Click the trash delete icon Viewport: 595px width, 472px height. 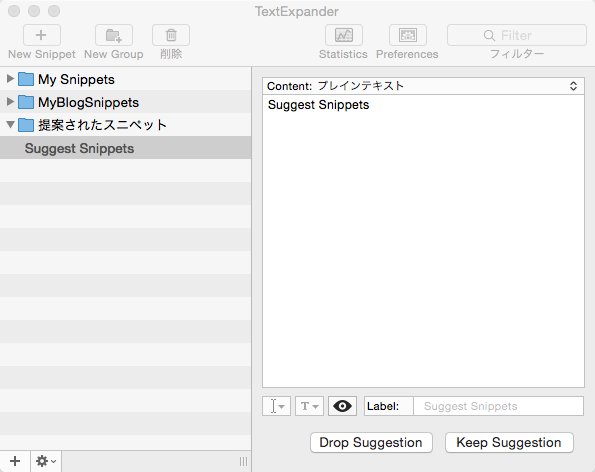(171, 35)
